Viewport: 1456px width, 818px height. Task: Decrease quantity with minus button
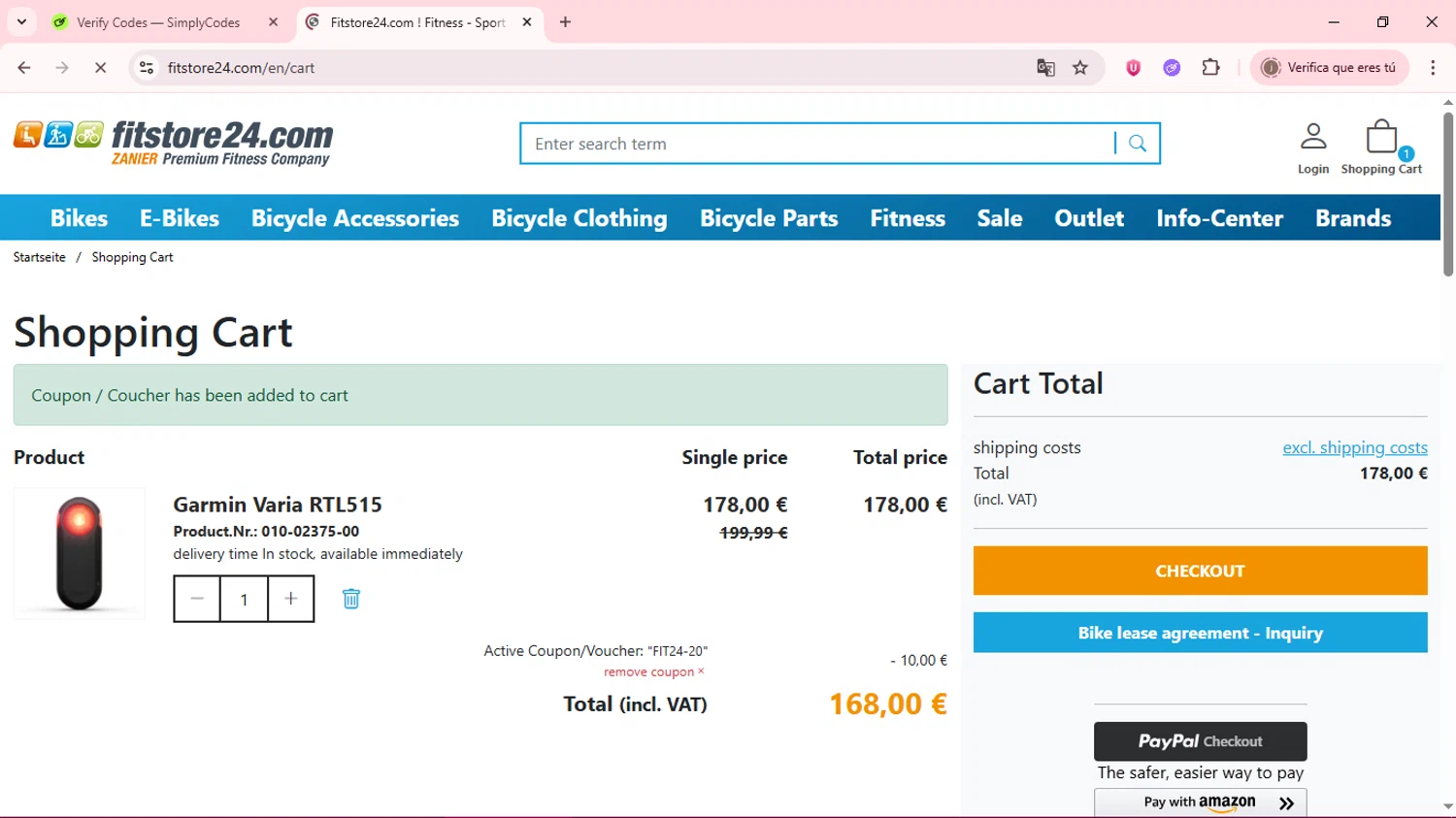(x=197, y=599)
